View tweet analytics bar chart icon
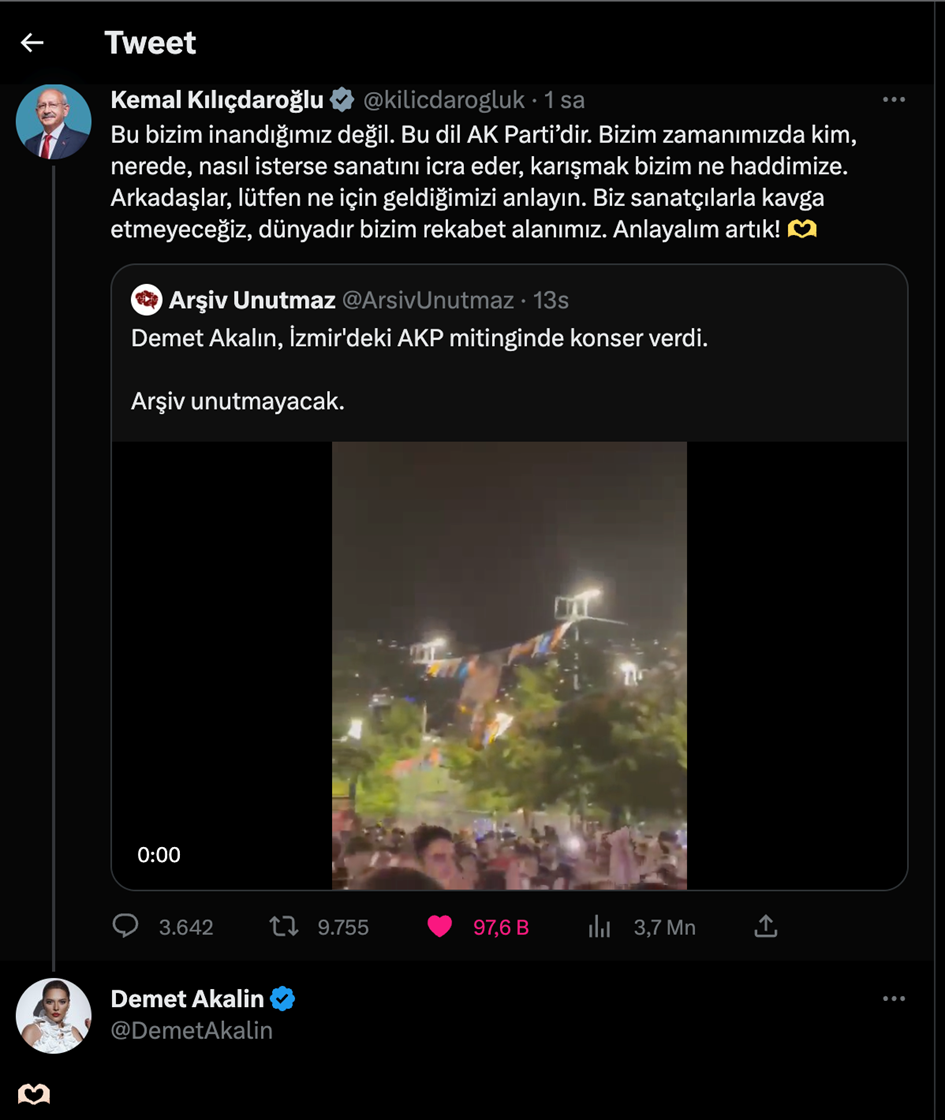Viewport: 945px width, 1120px height. coord(600,927)
